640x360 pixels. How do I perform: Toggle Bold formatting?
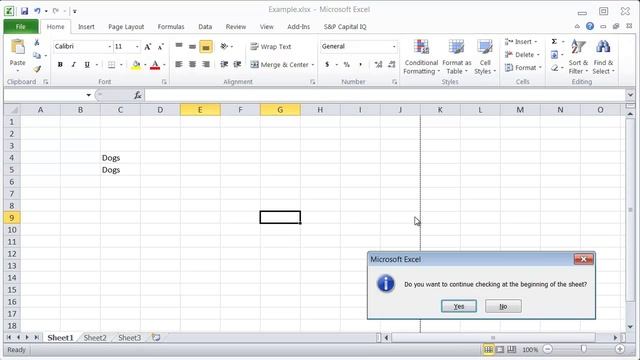tap(60, 64)
